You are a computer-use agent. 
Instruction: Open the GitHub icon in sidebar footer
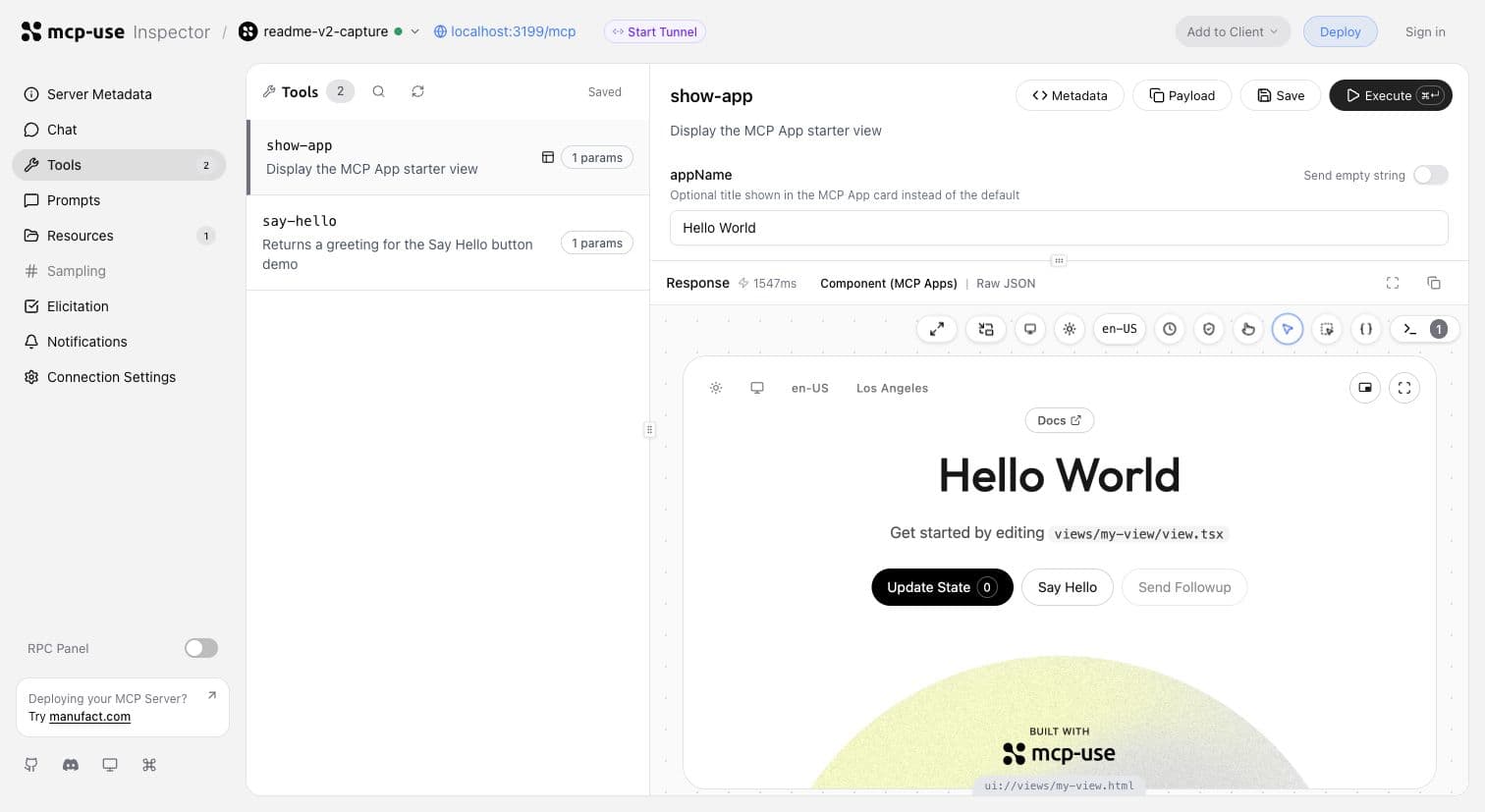click(31, 765)
